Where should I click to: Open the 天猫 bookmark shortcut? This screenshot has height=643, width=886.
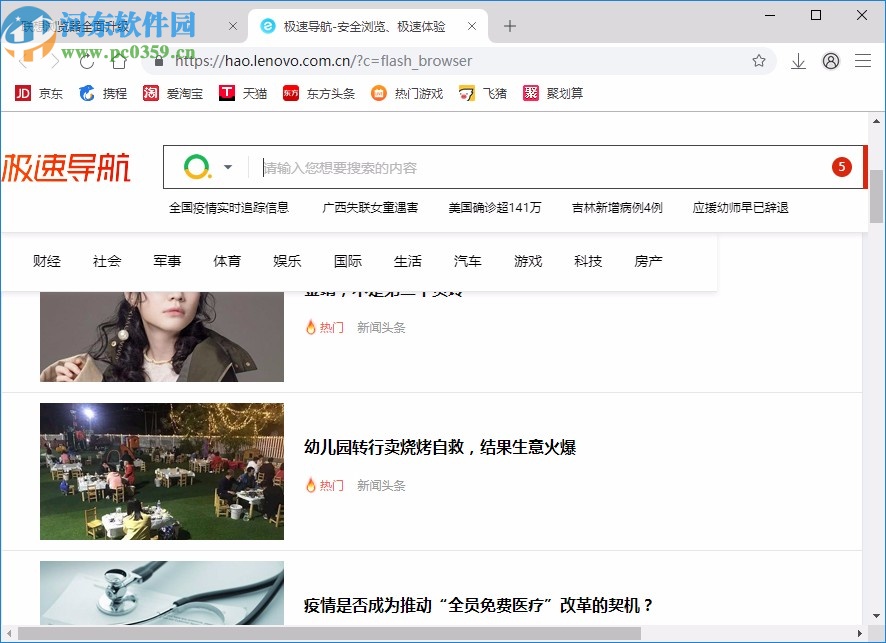point(243,93)
